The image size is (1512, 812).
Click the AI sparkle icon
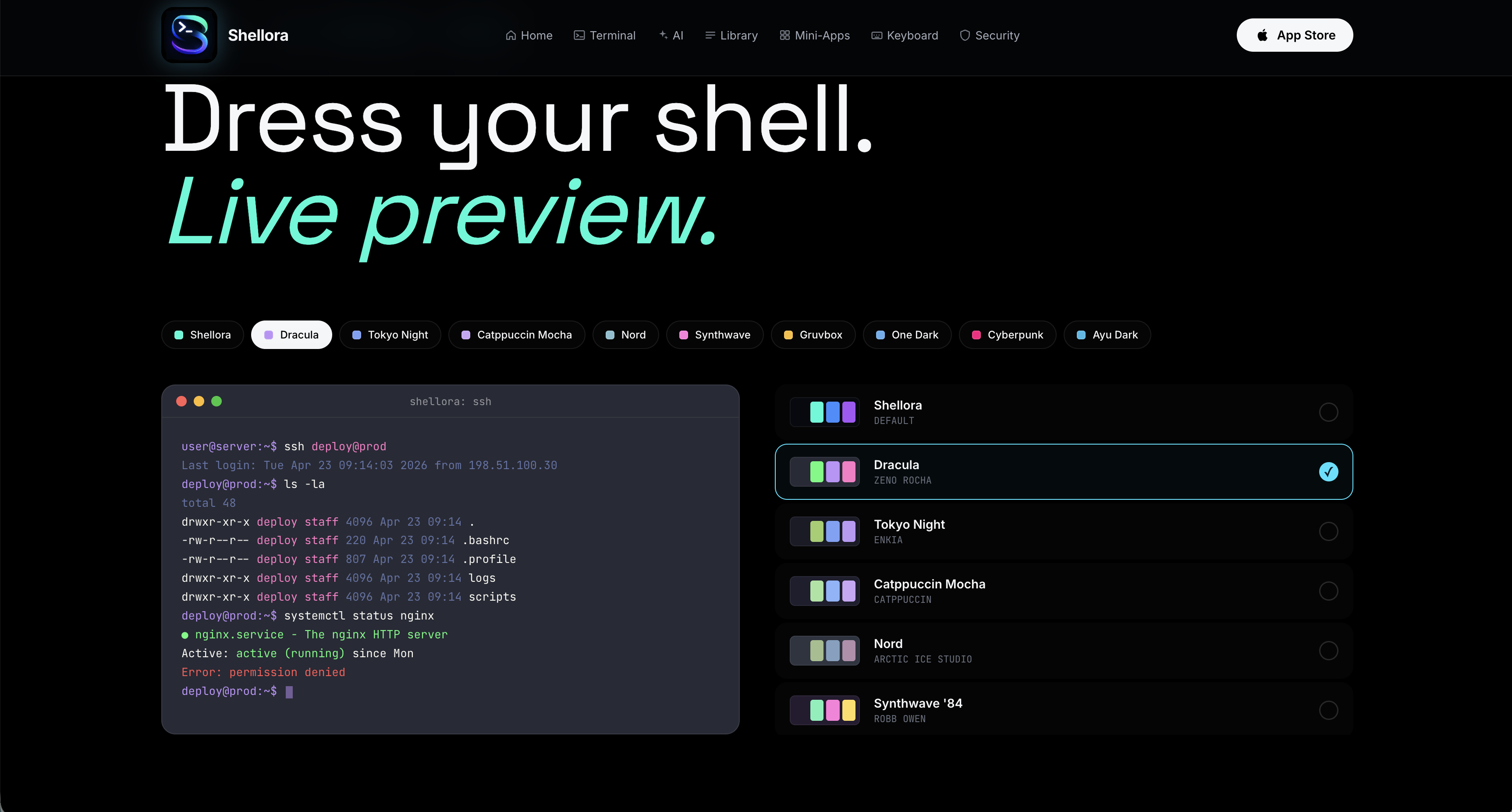click(663, 35)
